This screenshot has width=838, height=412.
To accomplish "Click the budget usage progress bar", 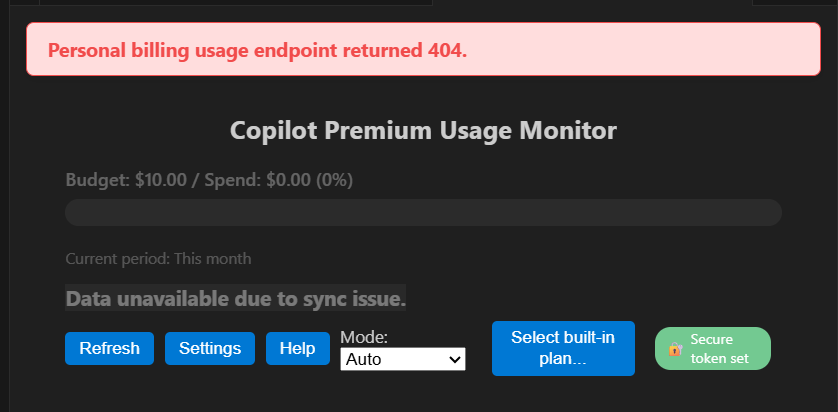I will 423,212.
